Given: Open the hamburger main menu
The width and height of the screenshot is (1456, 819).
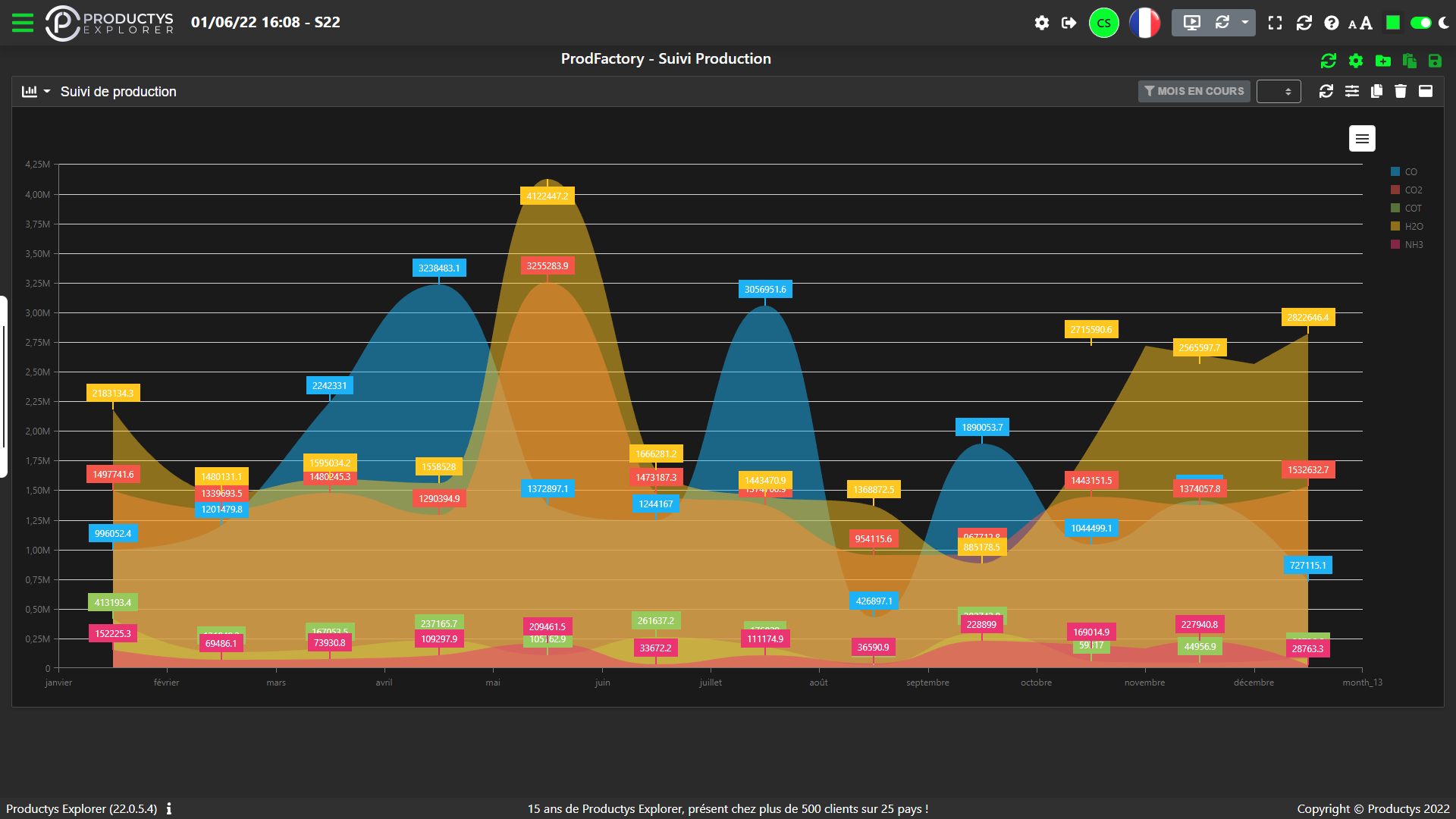Looking at the screenshot, I should pyautogui.click(x=23, y=23).
